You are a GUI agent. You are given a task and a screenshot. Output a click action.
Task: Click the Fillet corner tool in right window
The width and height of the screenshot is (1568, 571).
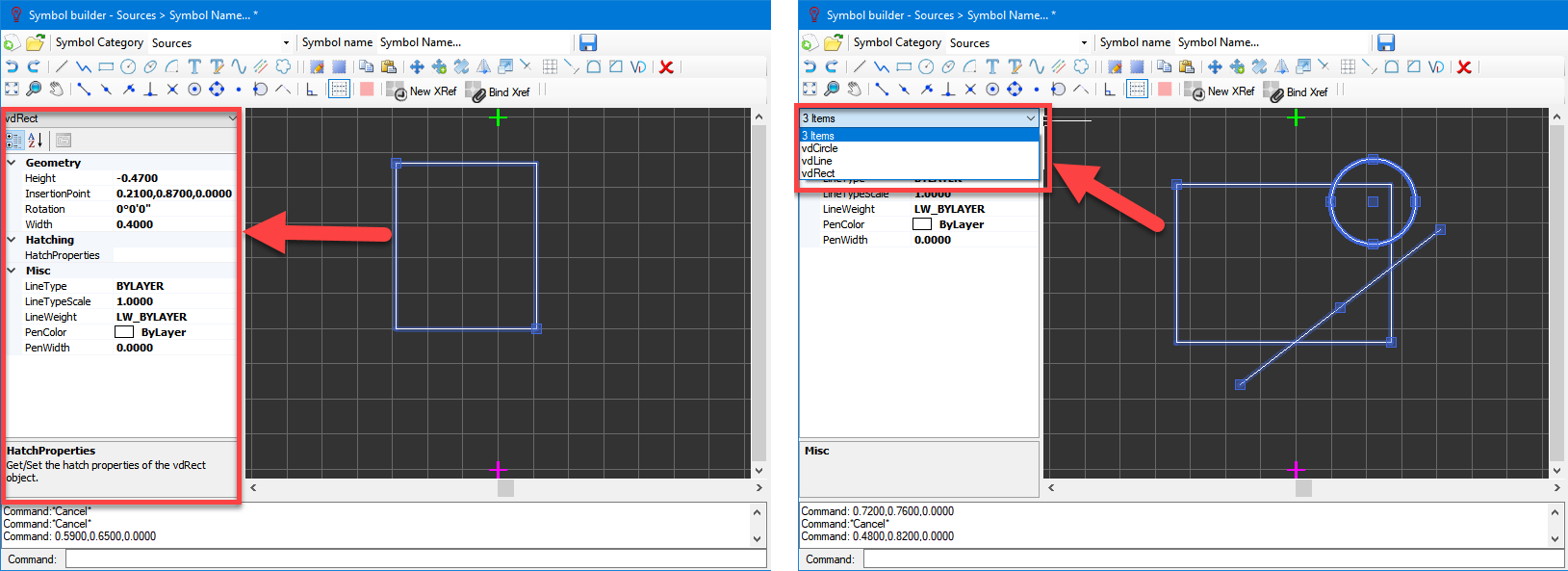(1392, 66)
